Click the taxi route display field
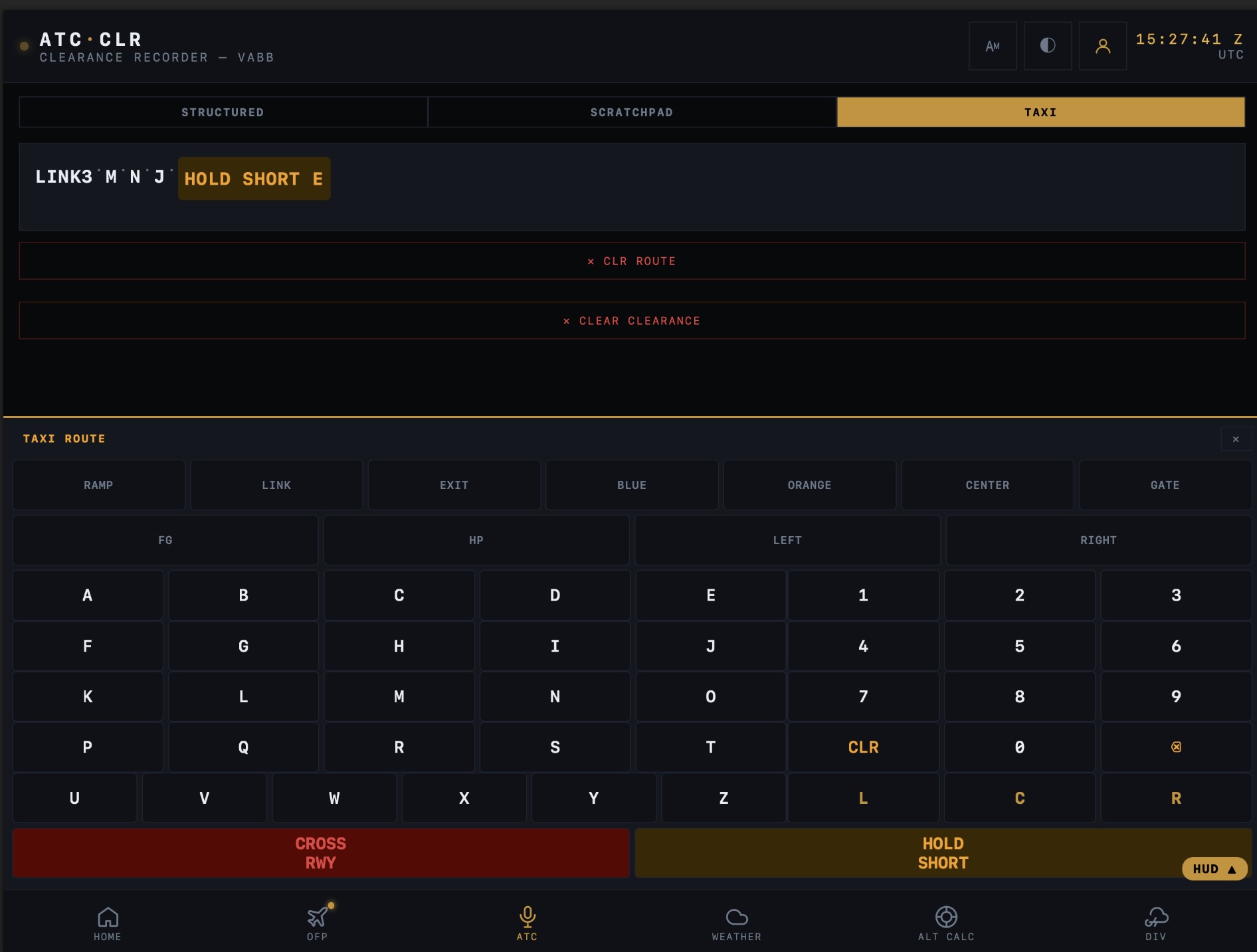 tap(632, 187)
